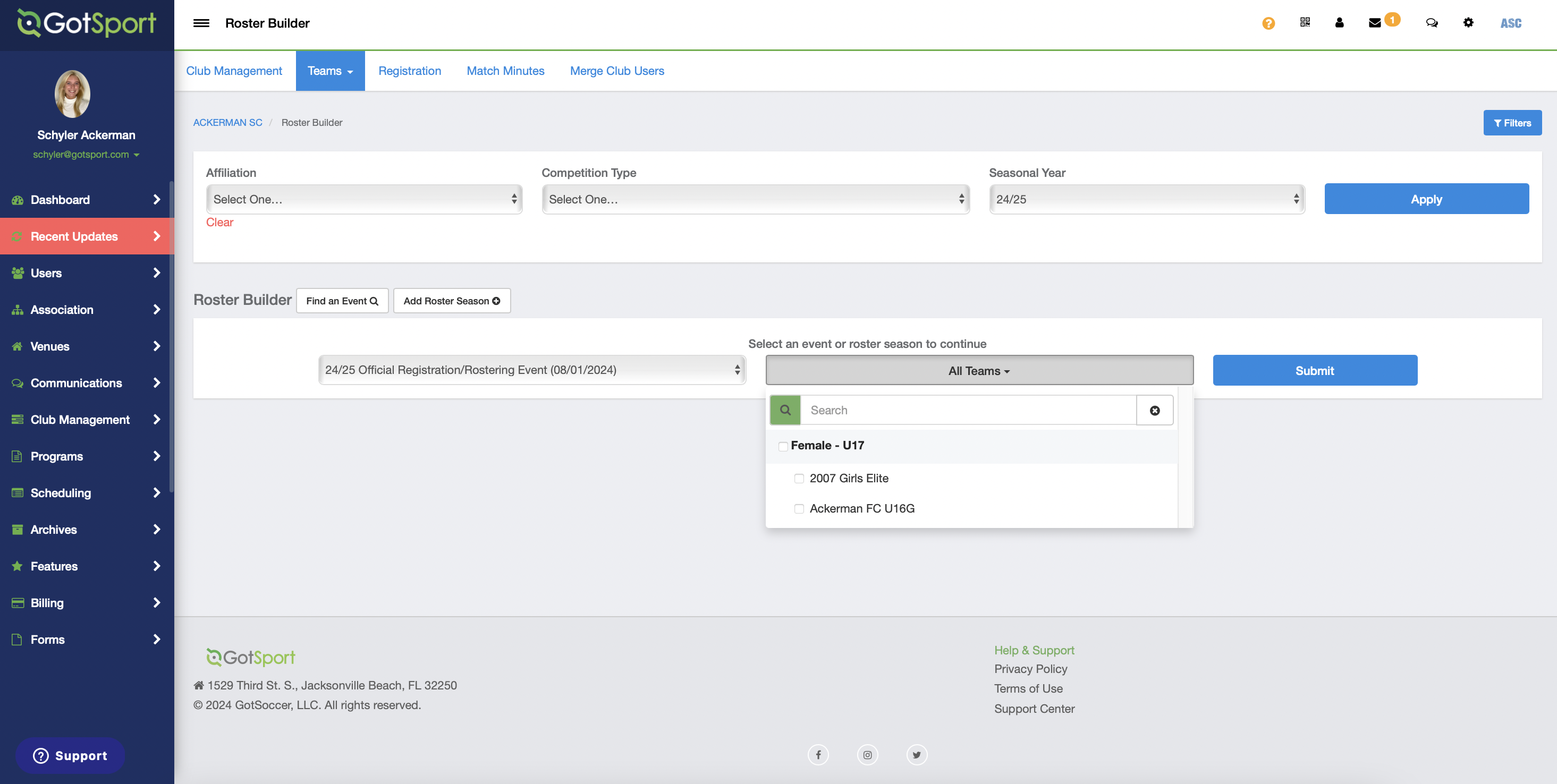Switch to the Club Management tab
1557x784 pixels.
point(234,71)
